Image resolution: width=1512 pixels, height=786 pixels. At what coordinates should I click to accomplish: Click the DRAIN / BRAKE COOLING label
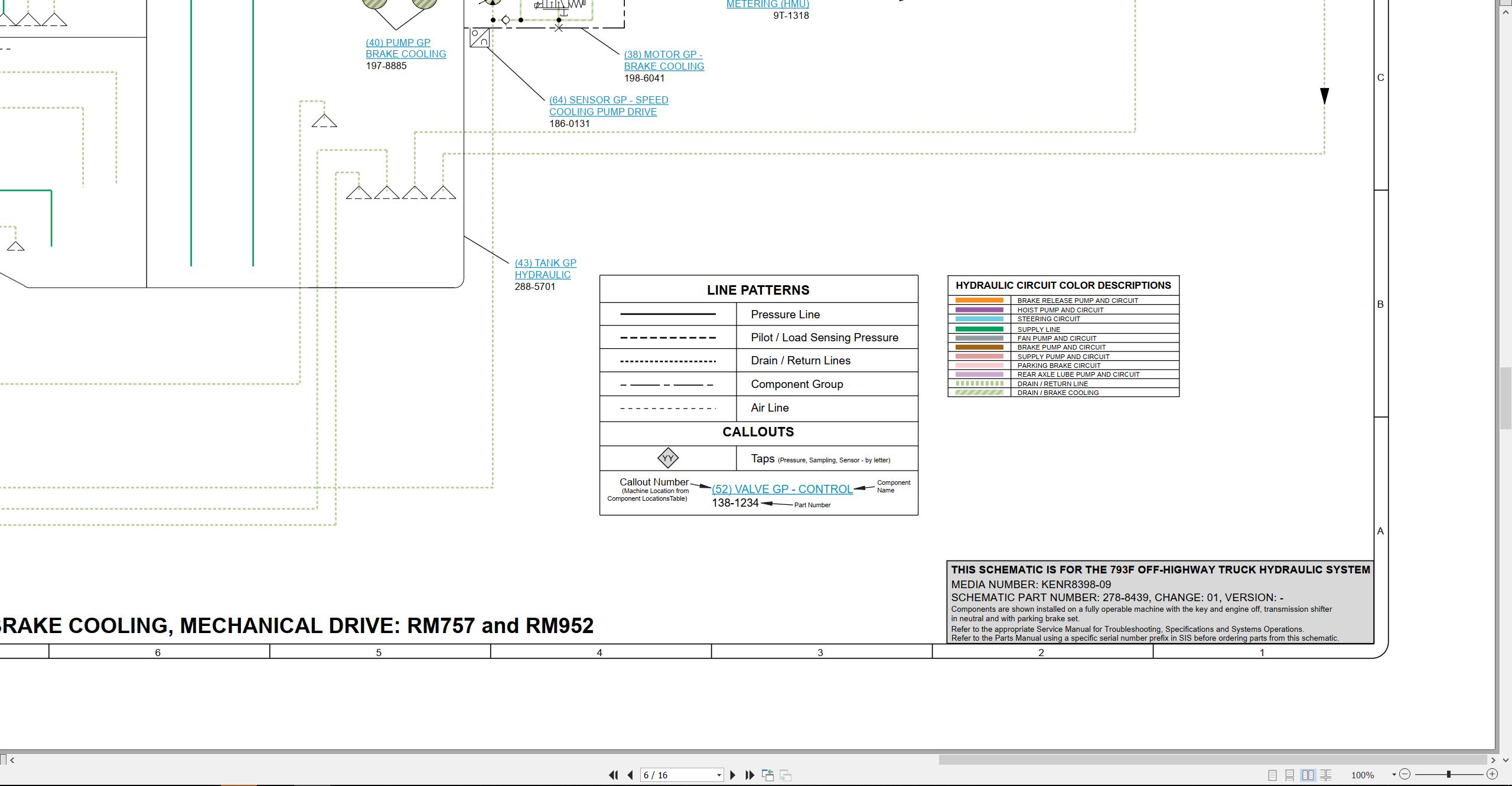(1058, 393)
